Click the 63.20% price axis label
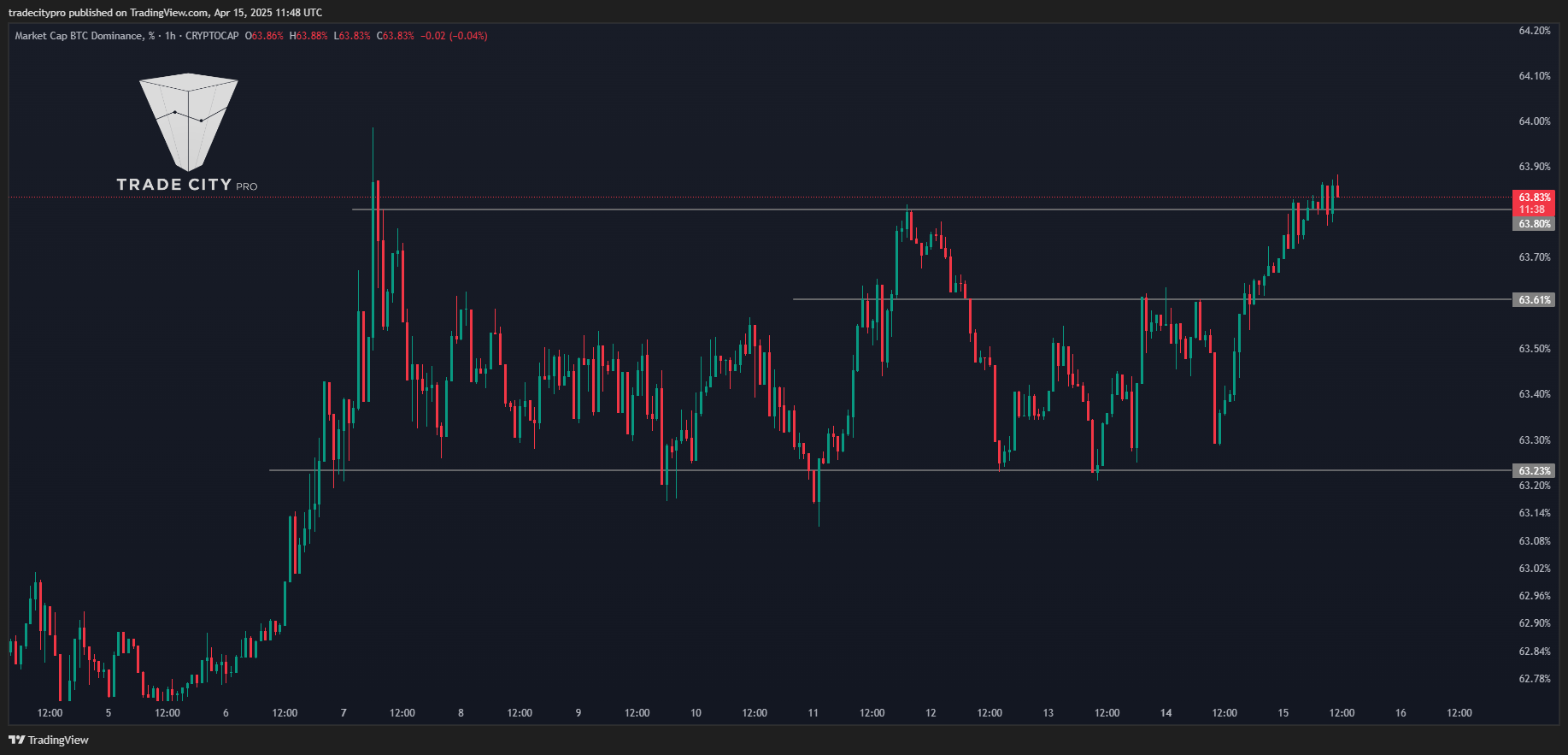1568x755 pixels. [1534, 486]
